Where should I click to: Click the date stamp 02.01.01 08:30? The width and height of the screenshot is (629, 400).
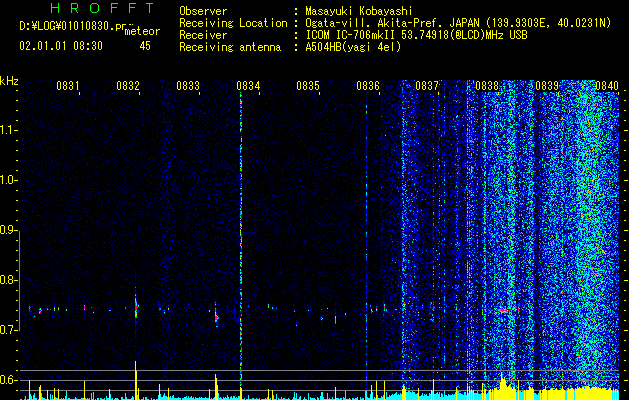pyautogui.click(x=61, y=46)
